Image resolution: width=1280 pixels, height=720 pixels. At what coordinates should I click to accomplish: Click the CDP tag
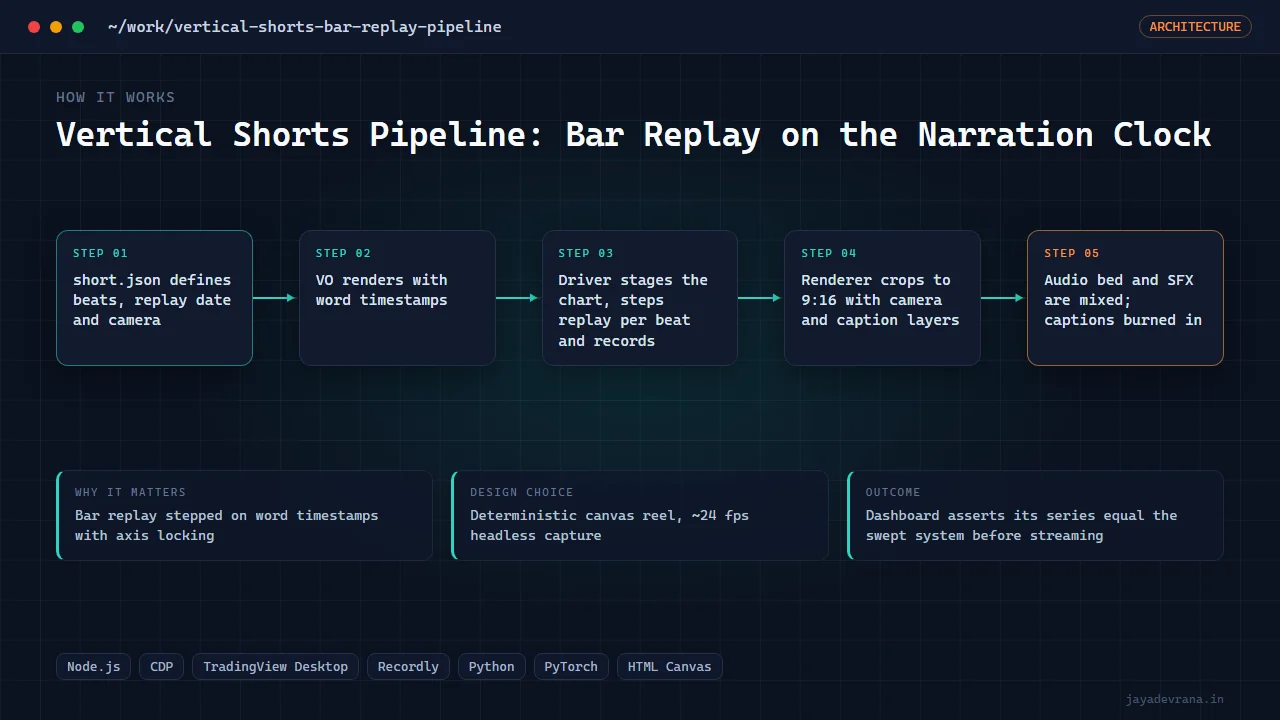tap(161, 666)
